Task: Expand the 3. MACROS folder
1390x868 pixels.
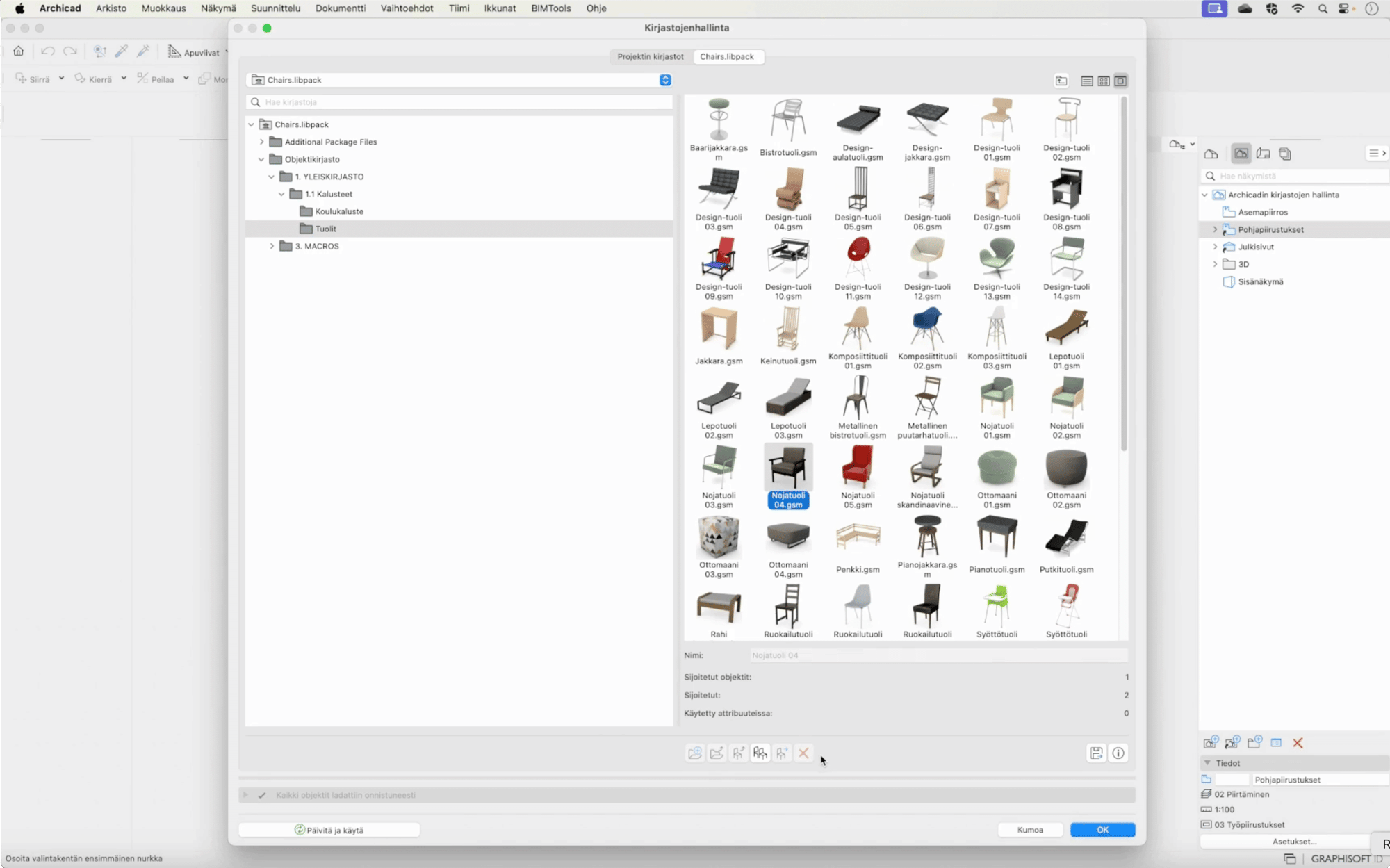Action: pyautogui.click(x=272, y=247)
